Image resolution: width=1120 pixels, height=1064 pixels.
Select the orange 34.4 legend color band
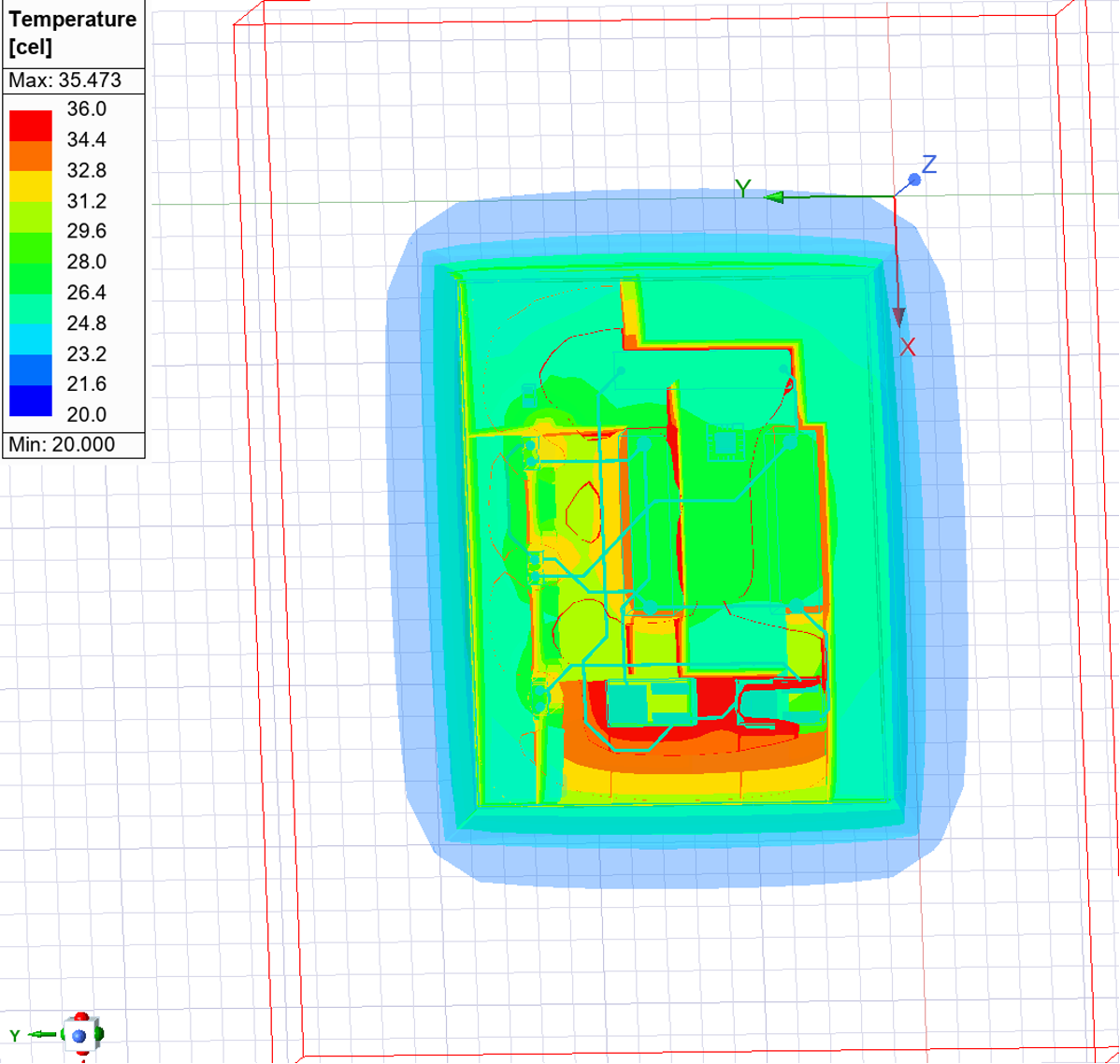[x=31, y=155]
